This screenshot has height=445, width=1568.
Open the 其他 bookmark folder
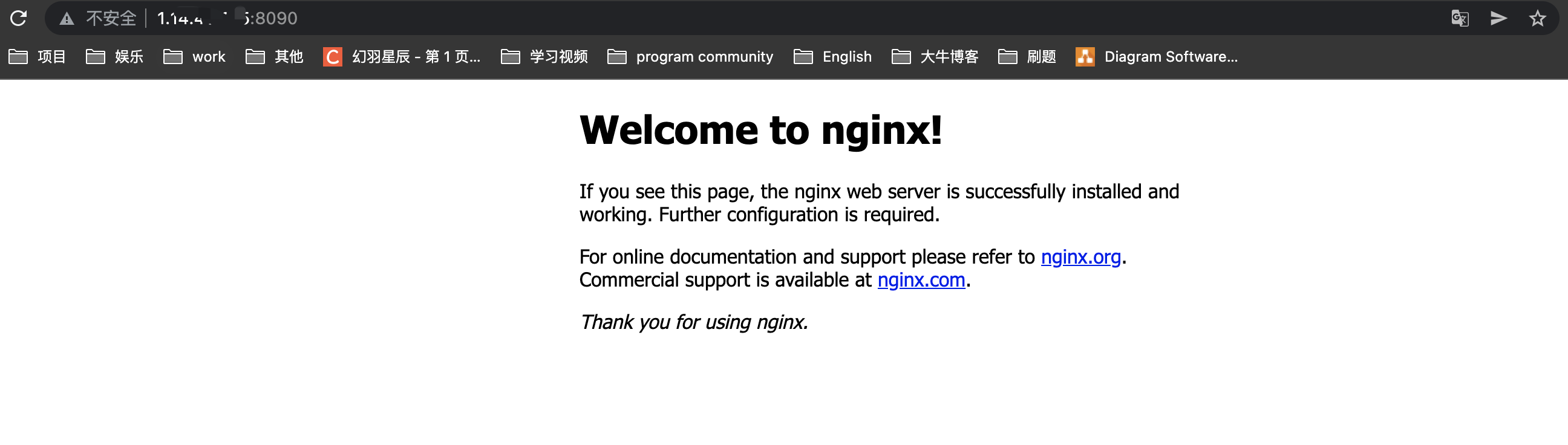[274, 57]
